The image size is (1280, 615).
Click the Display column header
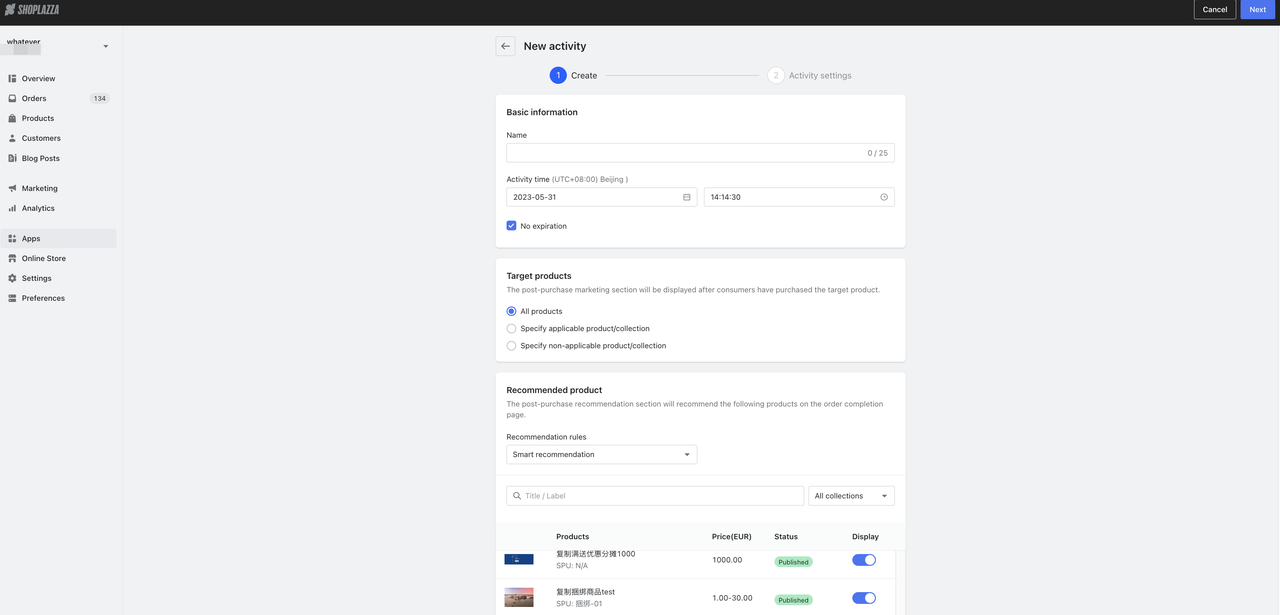pyautogui.click(x=865, y=537)
